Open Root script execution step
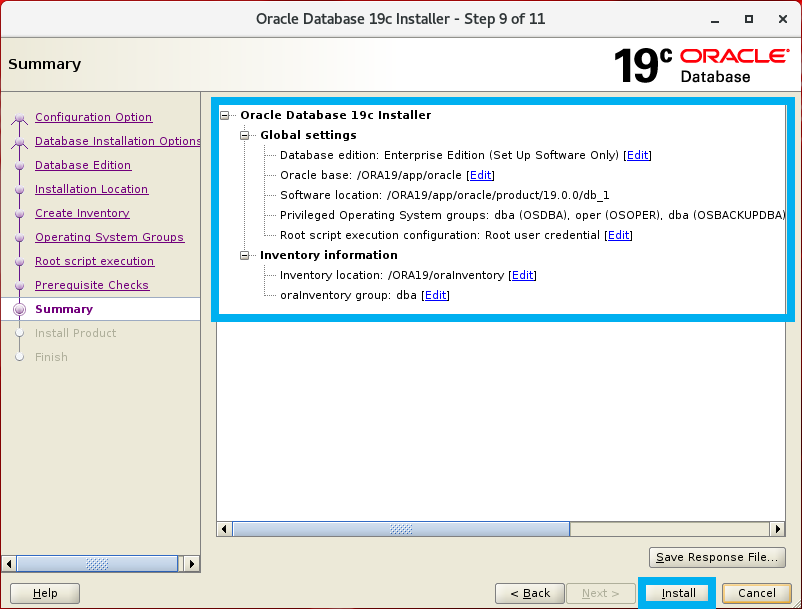Image resolution: width=802 pixels, height=609 pixels. coord(95,261)
